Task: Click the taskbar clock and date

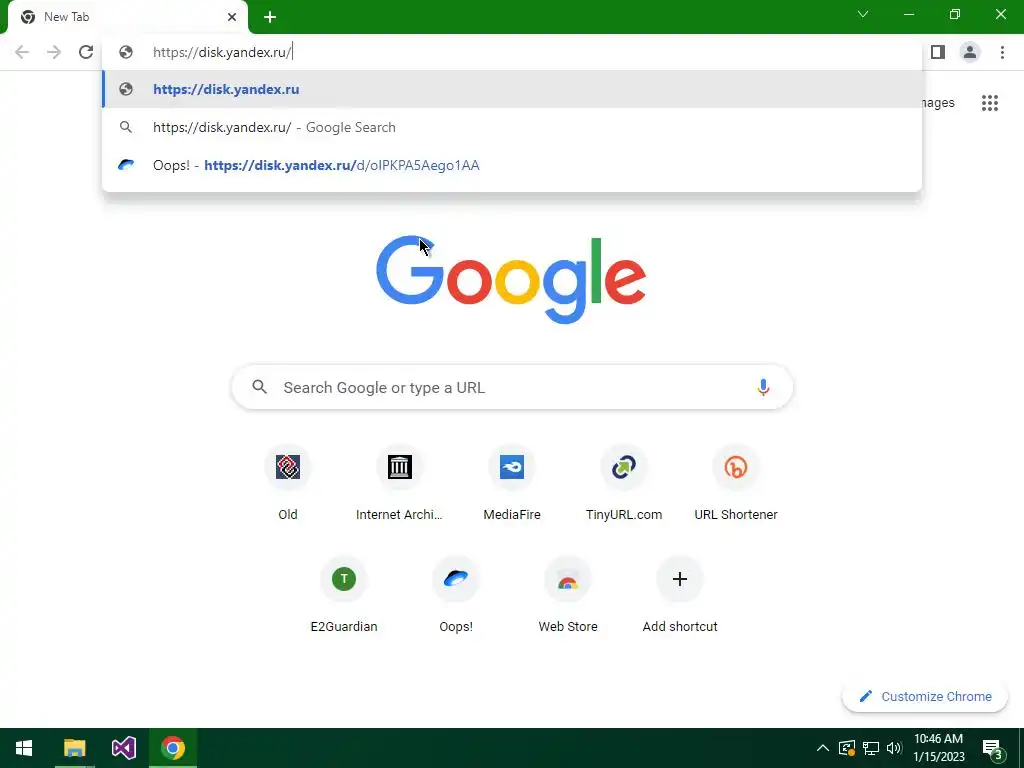Action: click(x=938, y=748)
